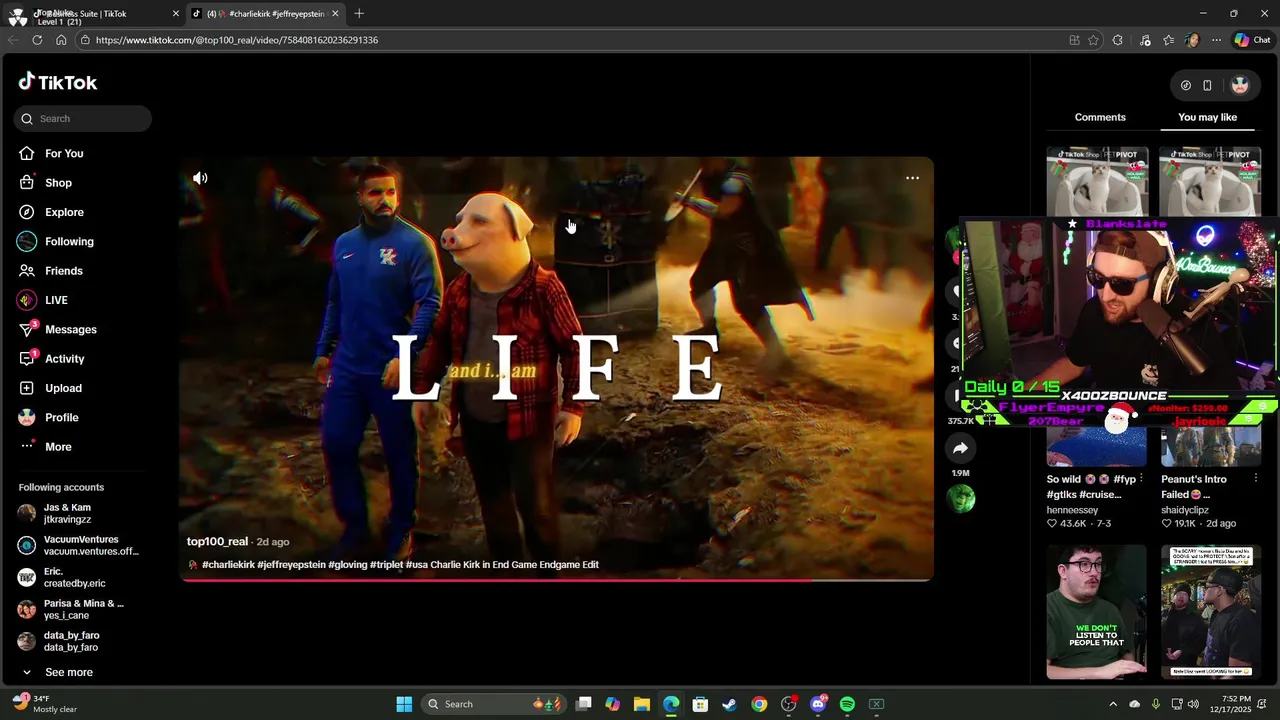Open Discord from the taskbar
Screen dimensions: 1280x720
(x=818, y=704)
